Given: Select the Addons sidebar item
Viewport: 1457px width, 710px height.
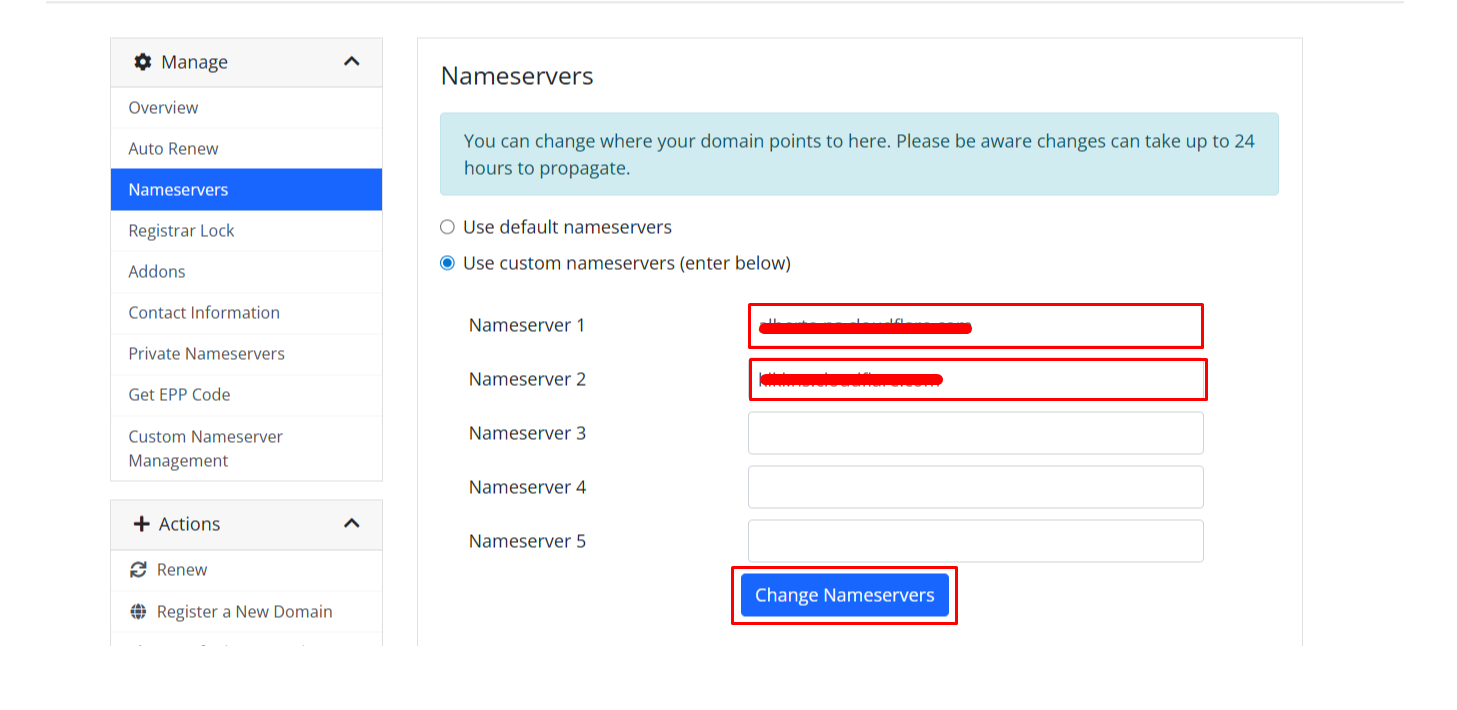Looking at the screenshot, I should click(x=157, y=272).
